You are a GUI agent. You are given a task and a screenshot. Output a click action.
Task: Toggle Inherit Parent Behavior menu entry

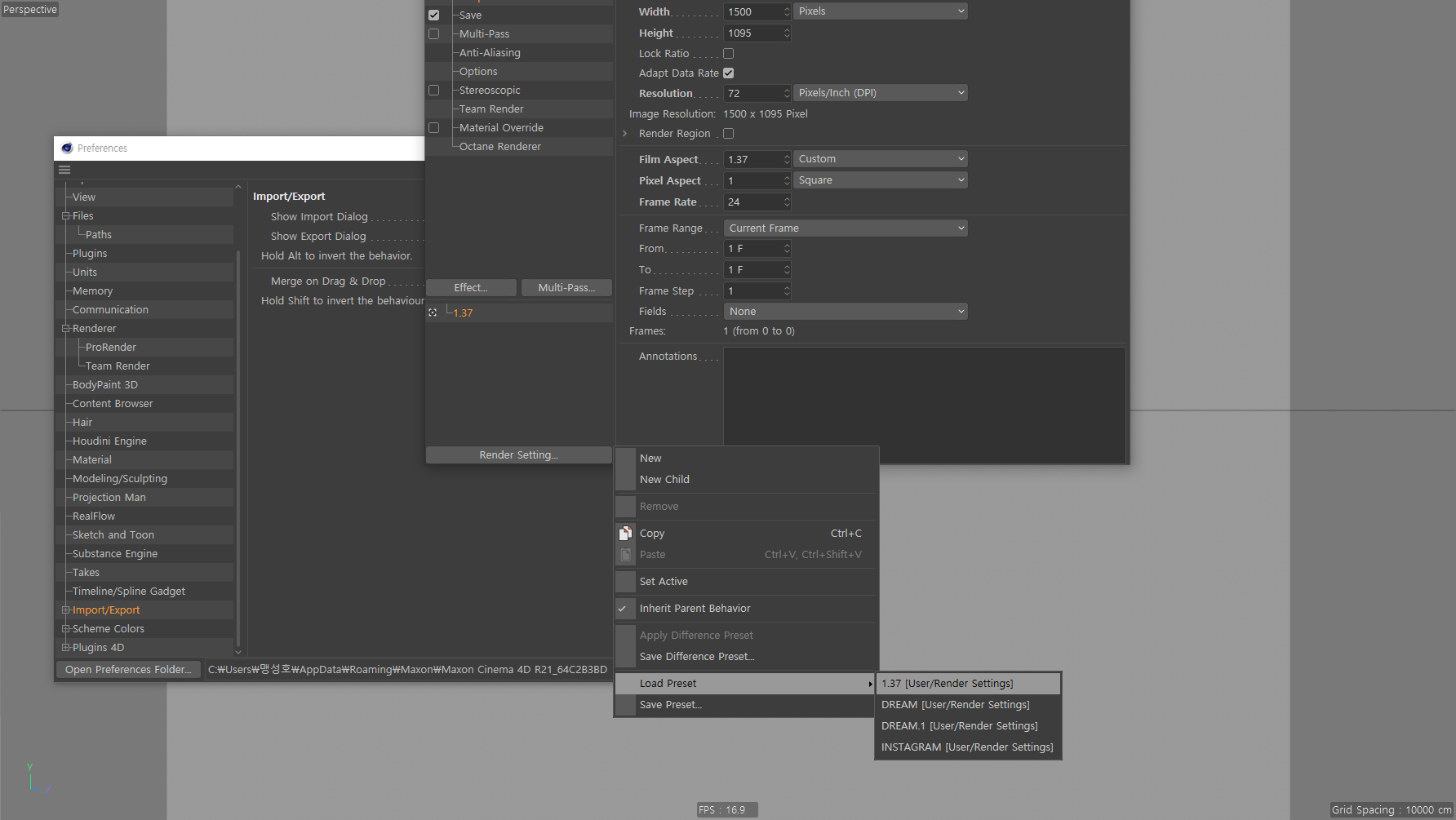coord(746,608)
